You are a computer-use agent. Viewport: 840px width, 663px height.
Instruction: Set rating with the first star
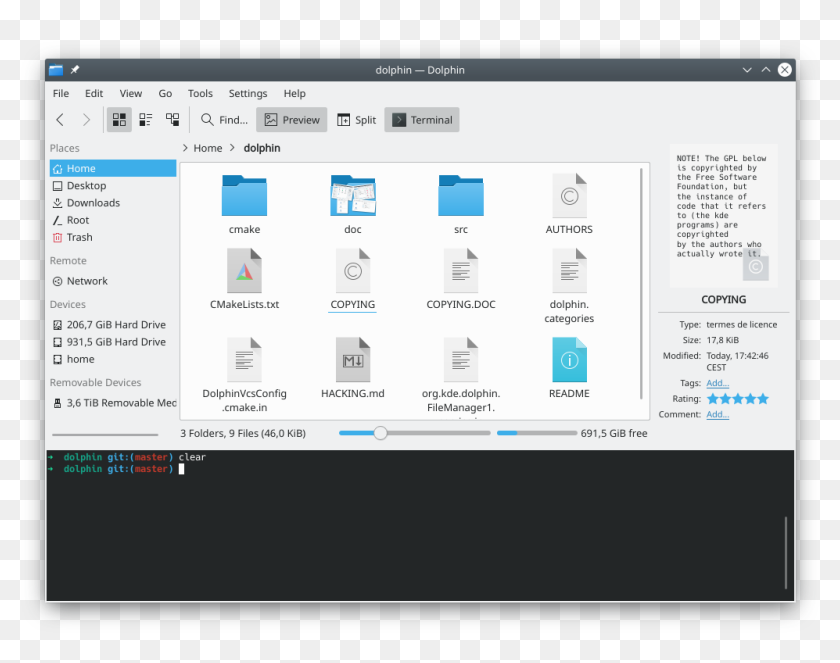712,398
